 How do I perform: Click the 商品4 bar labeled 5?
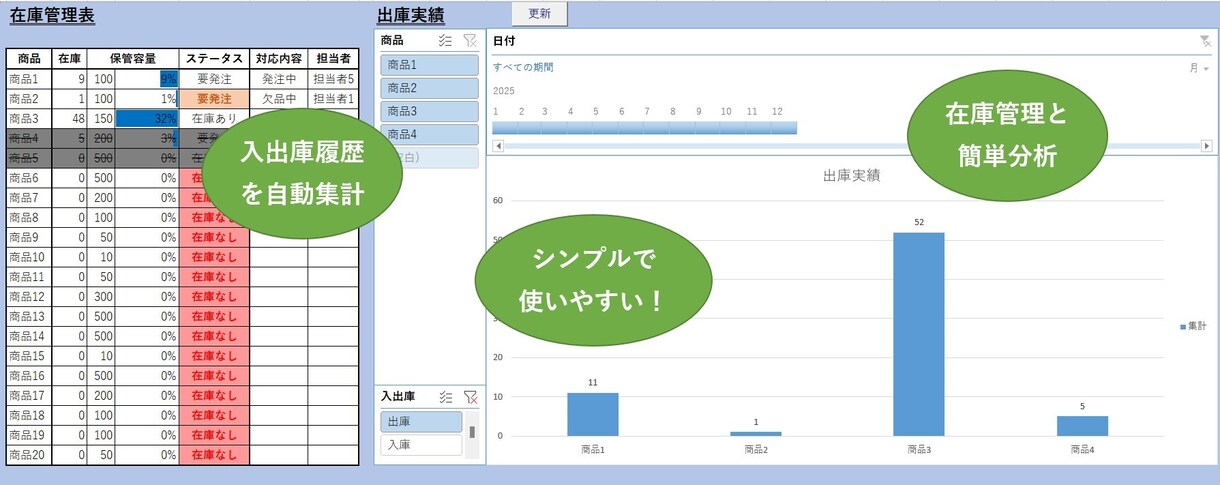[x=1082, y=426]
